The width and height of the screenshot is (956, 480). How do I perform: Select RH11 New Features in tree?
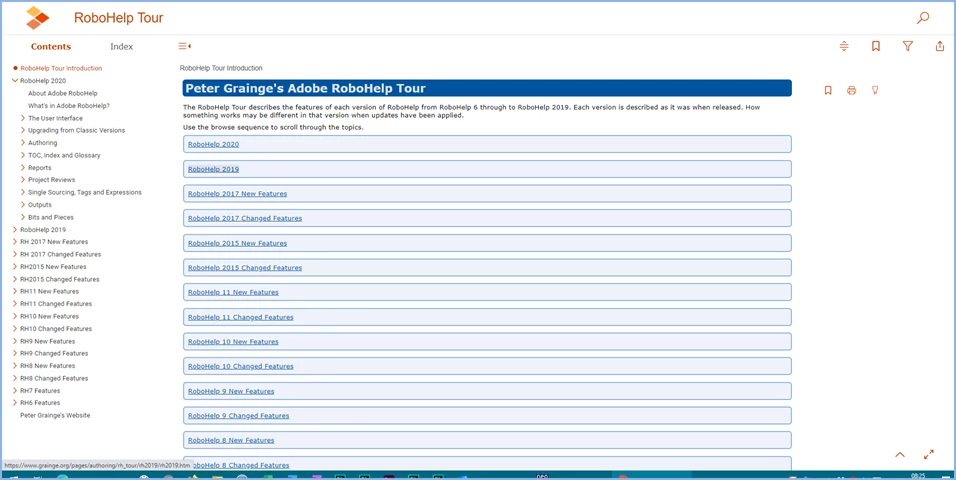(x=49, y=292)
